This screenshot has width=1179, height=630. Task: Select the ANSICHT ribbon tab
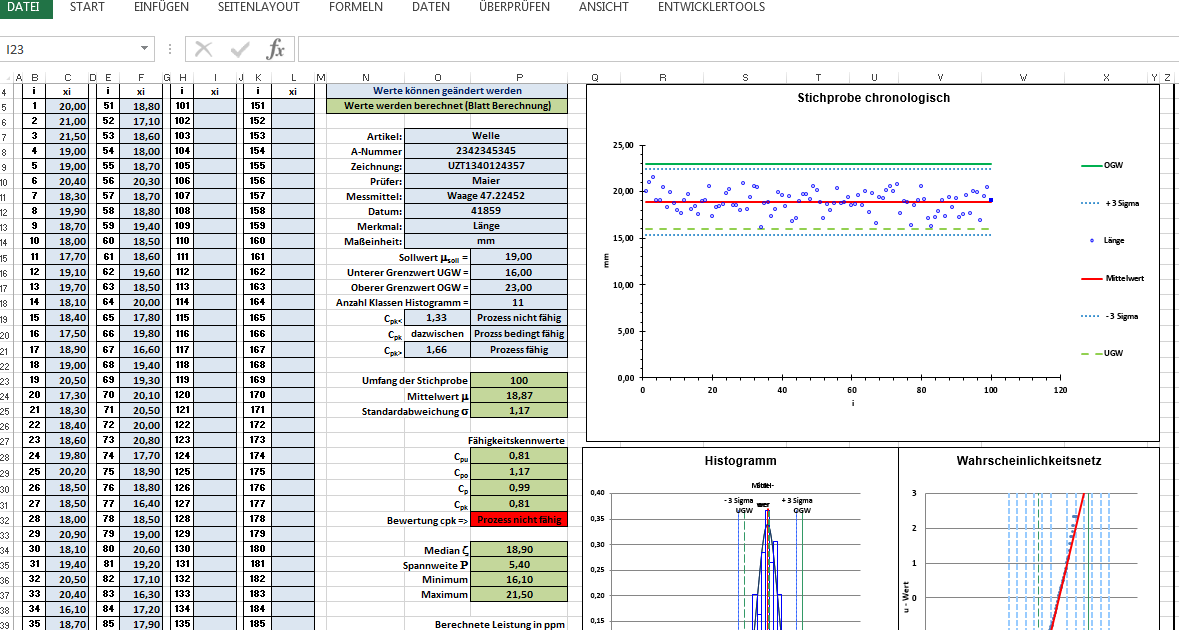pyautogui.click(x=604, y=8)
